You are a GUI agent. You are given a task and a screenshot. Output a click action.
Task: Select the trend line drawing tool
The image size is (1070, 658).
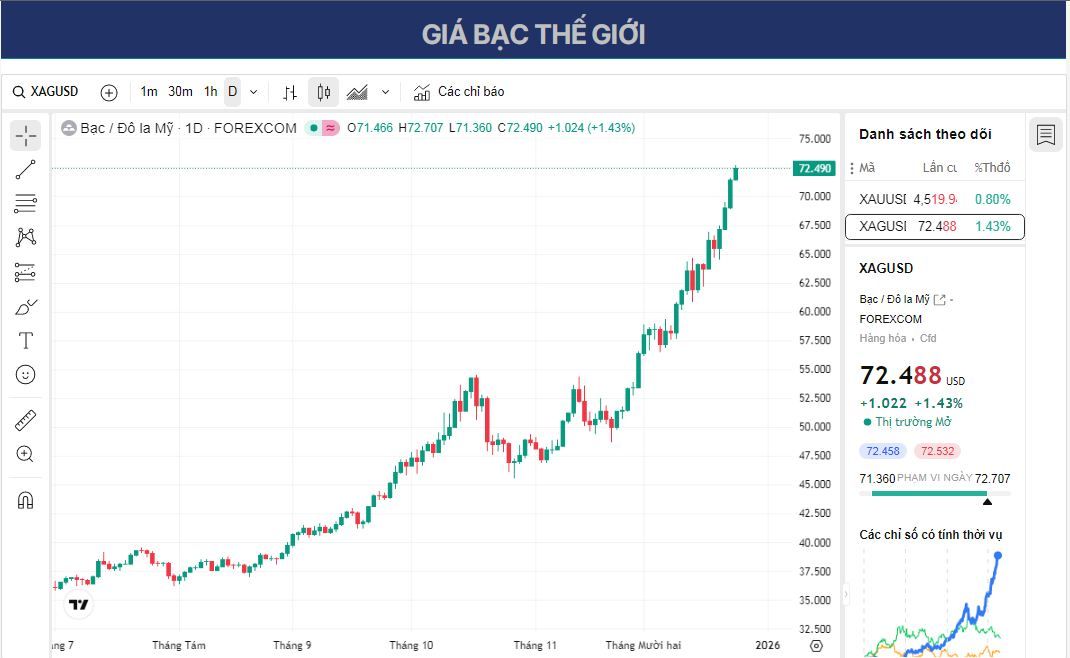(25, 169)
